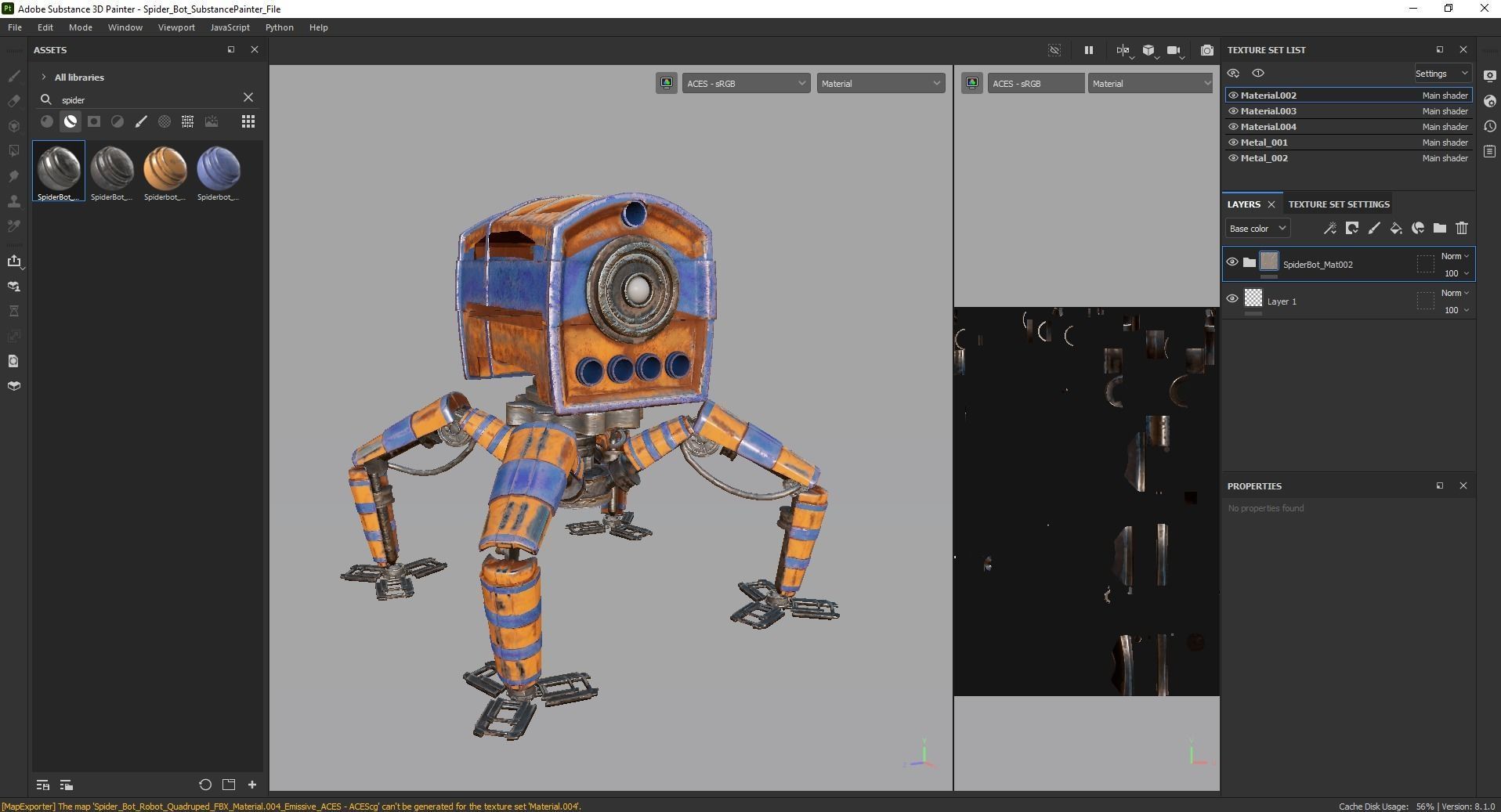Delete the selected layer
Screen dimensions: 1501x812
point(1461,229)
